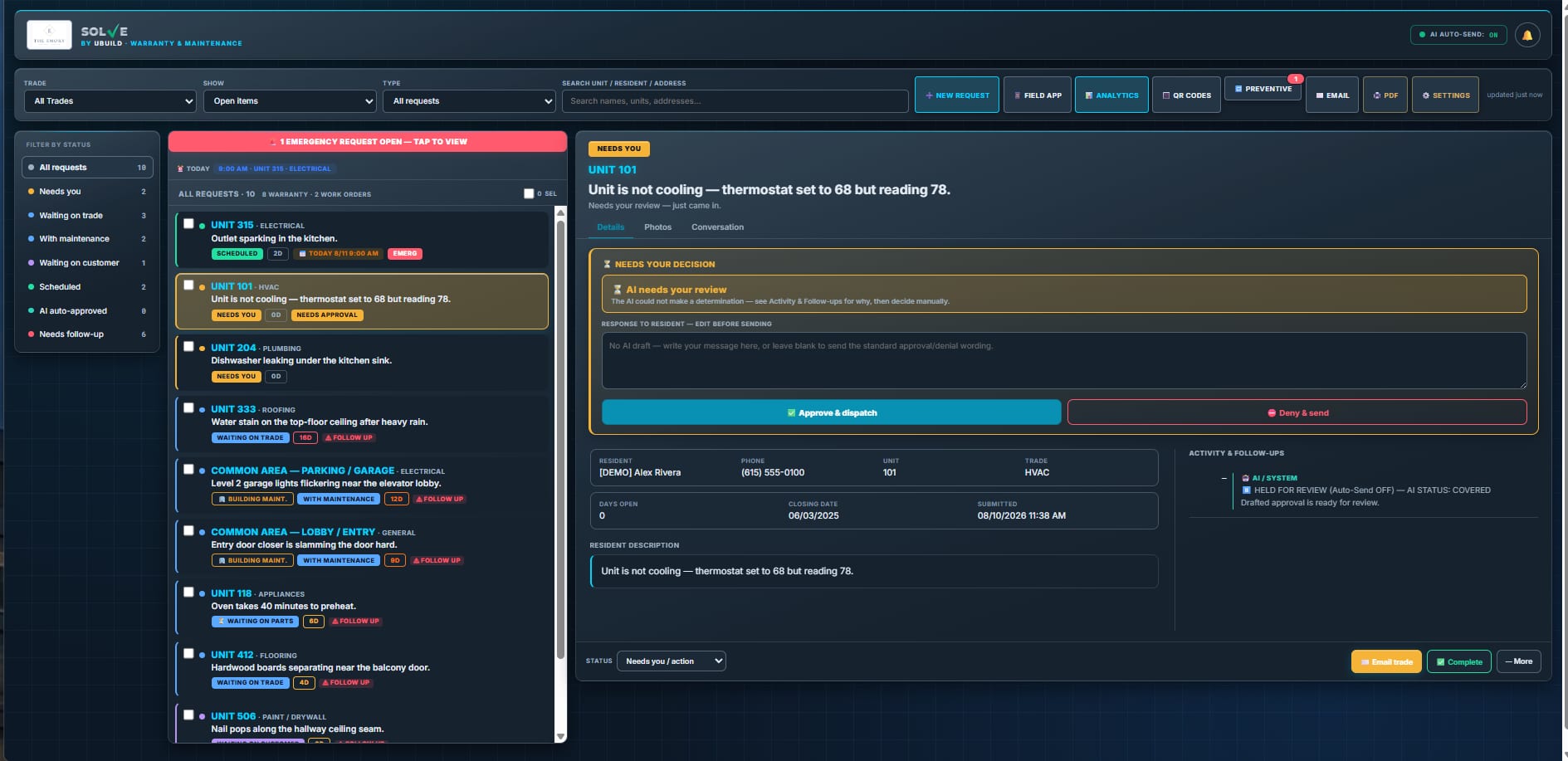The height and width of the screenshot is (761, 1568).
Task: Filter by Scheduled status
Action: tap(87, 287)
